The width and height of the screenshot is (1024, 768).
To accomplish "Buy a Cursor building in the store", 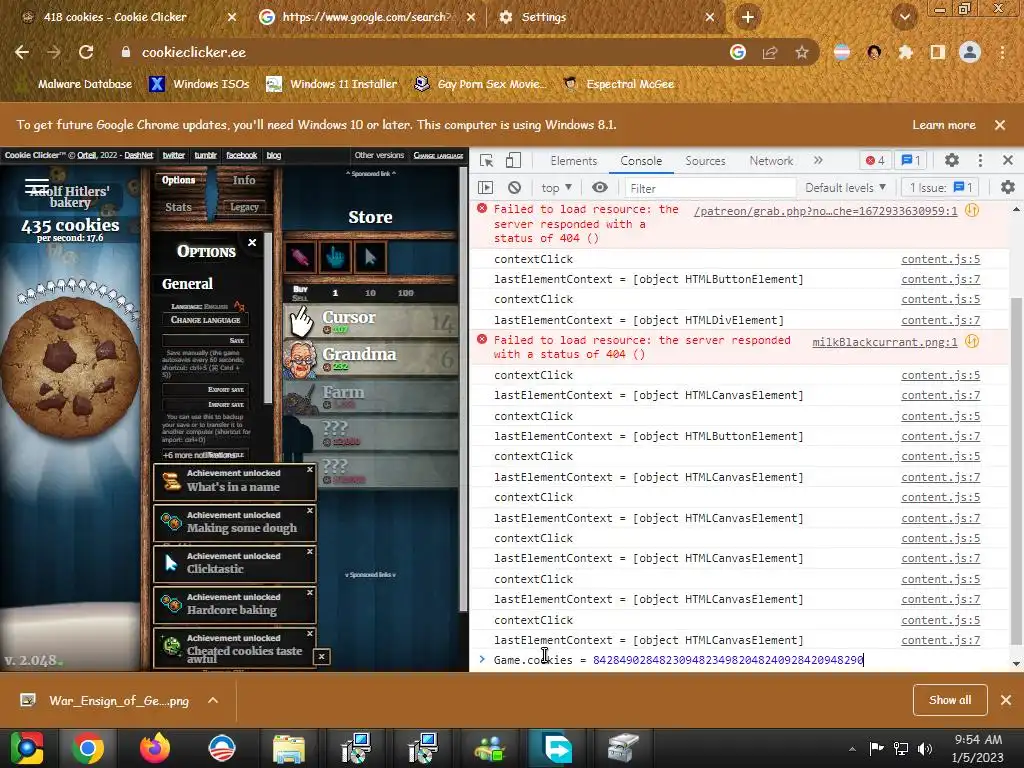I will [x=370, y=321].
